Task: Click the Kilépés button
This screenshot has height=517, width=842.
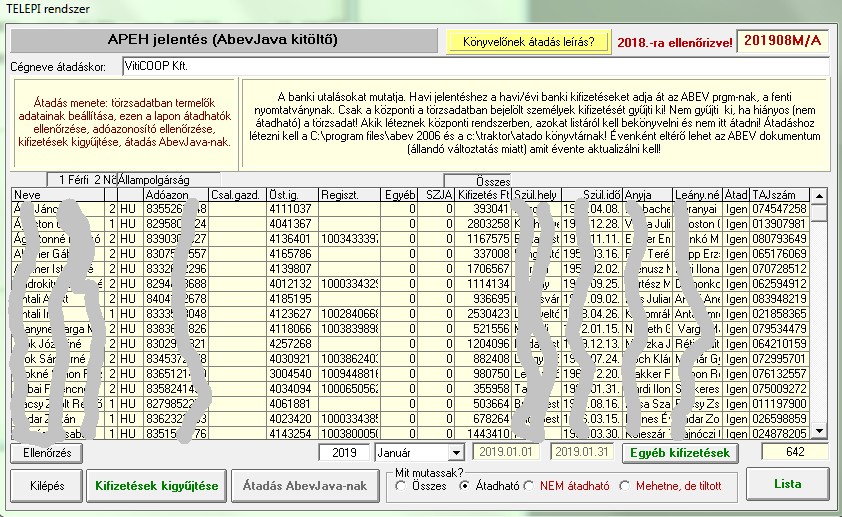Action: 47,486
